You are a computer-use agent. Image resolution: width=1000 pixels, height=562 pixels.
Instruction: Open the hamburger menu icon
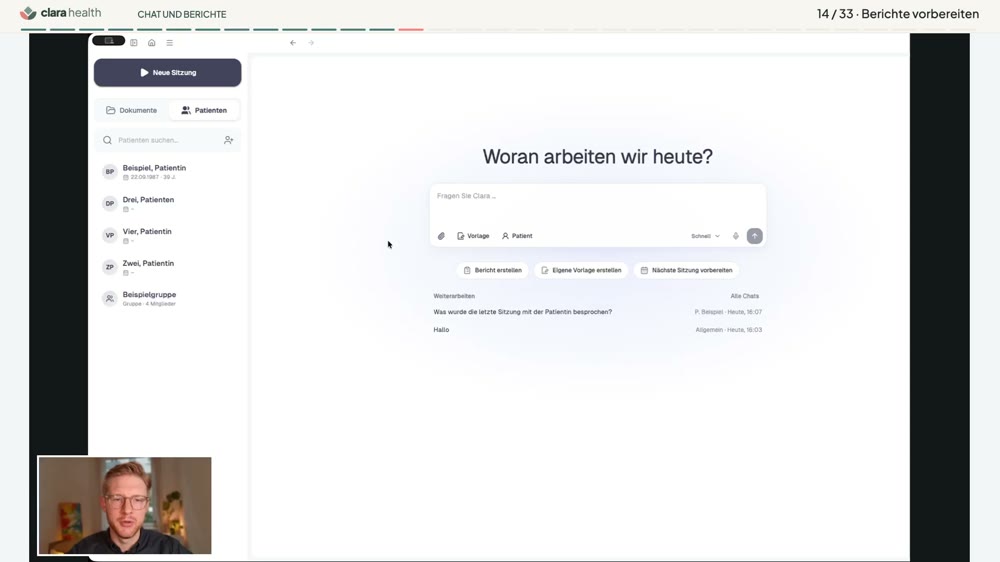tap(170, 43)
